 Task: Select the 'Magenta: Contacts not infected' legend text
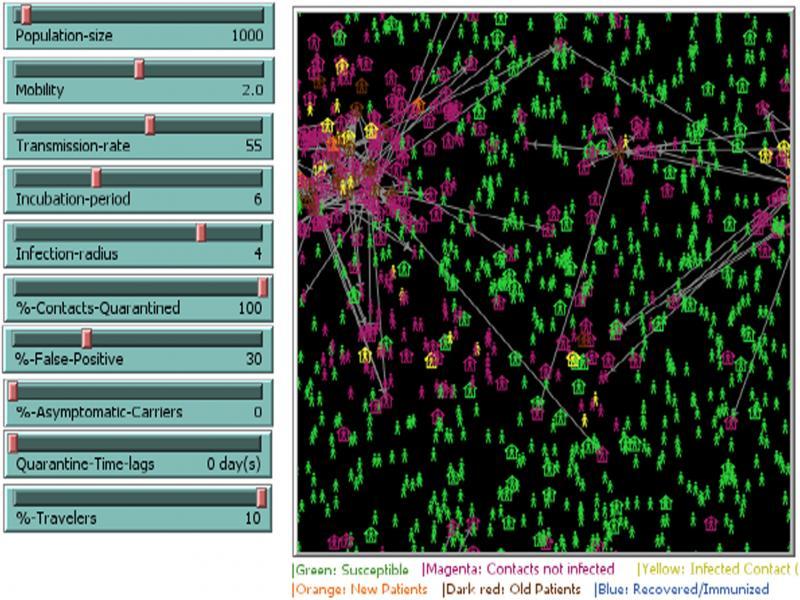click(519, 569)
